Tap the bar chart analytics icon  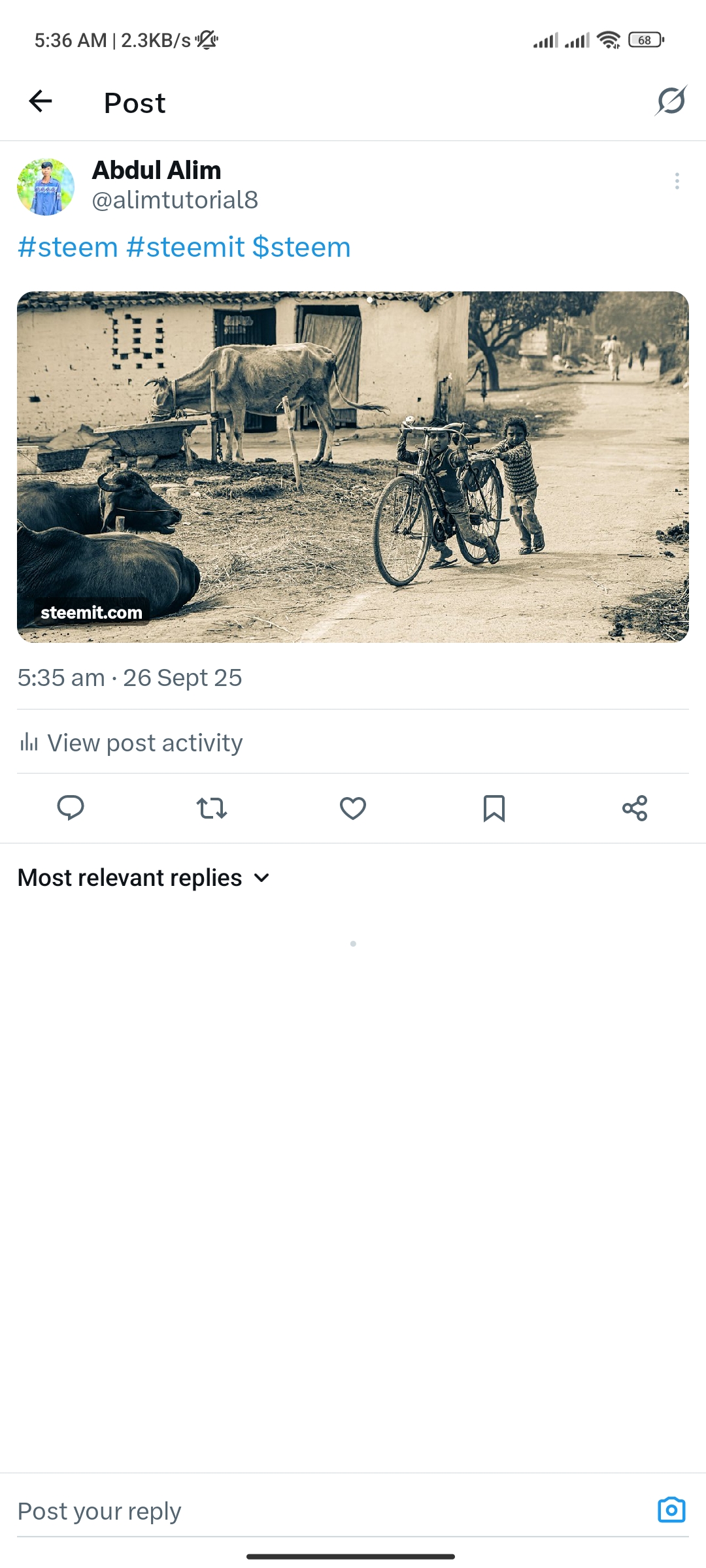29,742
